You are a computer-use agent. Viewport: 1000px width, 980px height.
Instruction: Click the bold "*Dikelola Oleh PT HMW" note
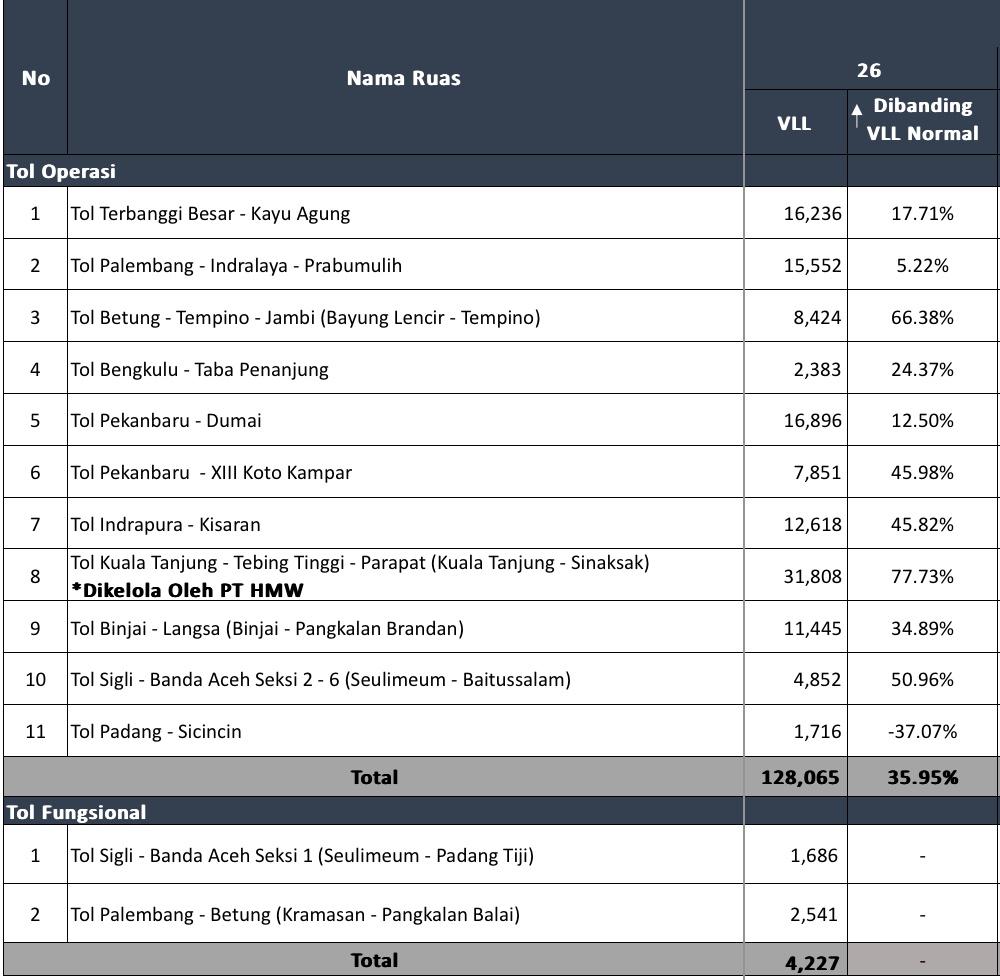click(x=187, y=590)
